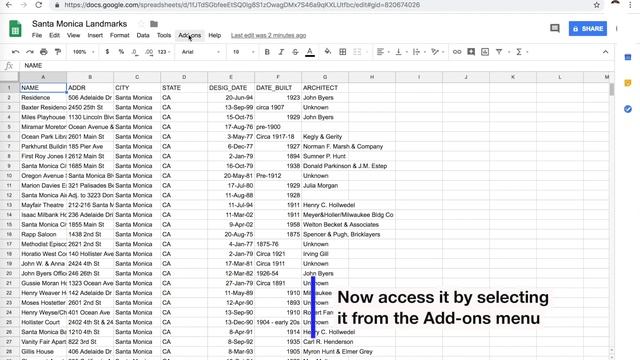The image size is (640, 360).
Task: Click the vertical scrollbar thumb
Action: click(611, 89)
